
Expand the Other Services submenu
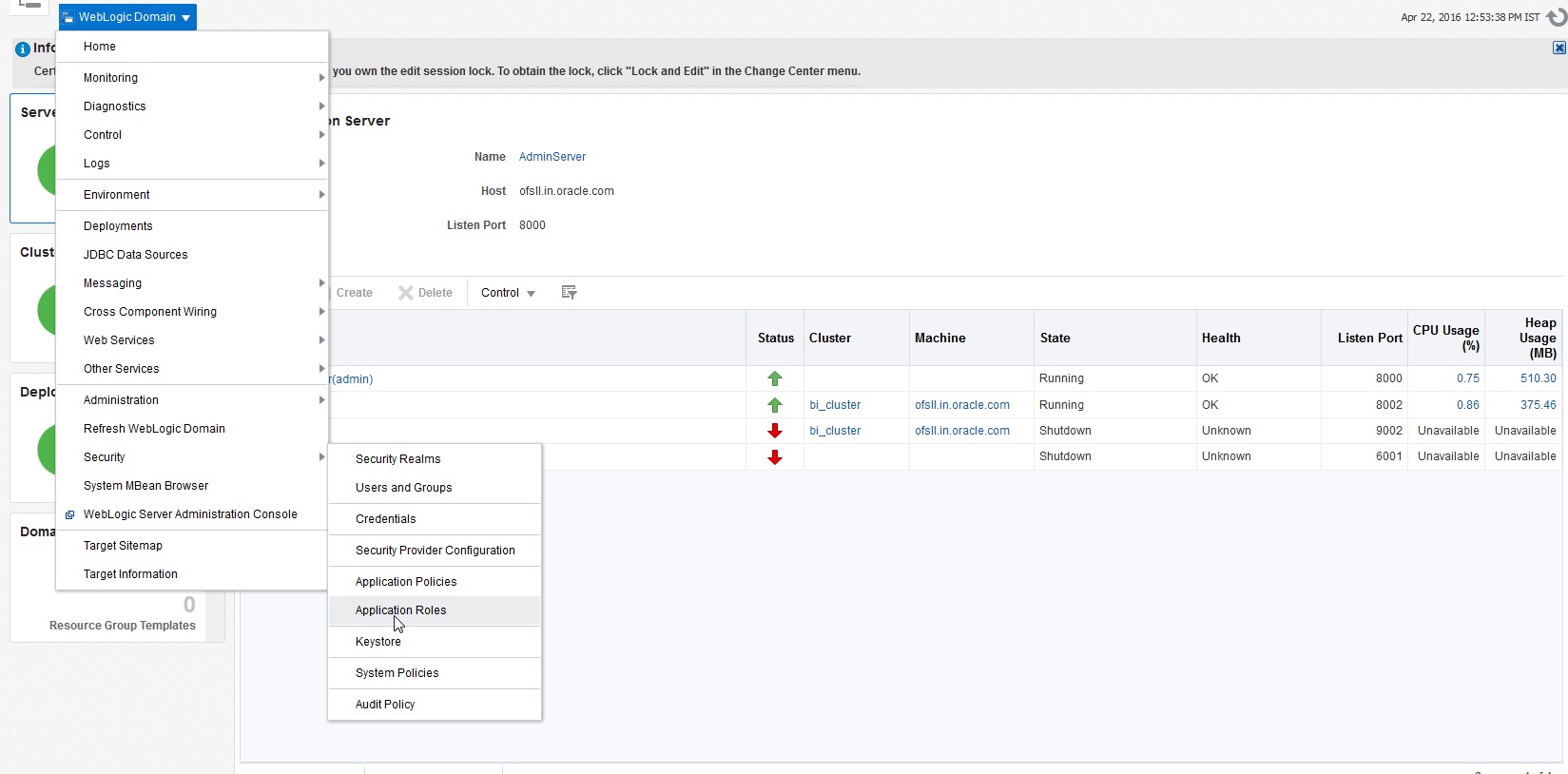pyautogui.click(x=192, y=369)
